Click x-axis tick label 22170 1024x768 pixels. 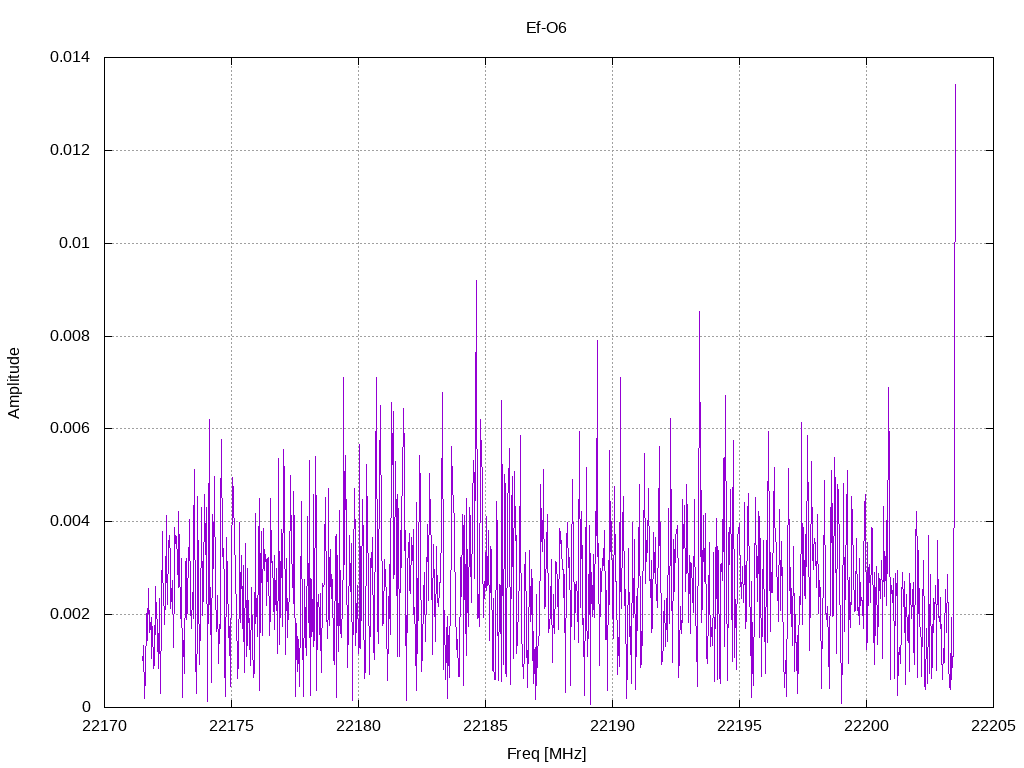coord(104,726)
